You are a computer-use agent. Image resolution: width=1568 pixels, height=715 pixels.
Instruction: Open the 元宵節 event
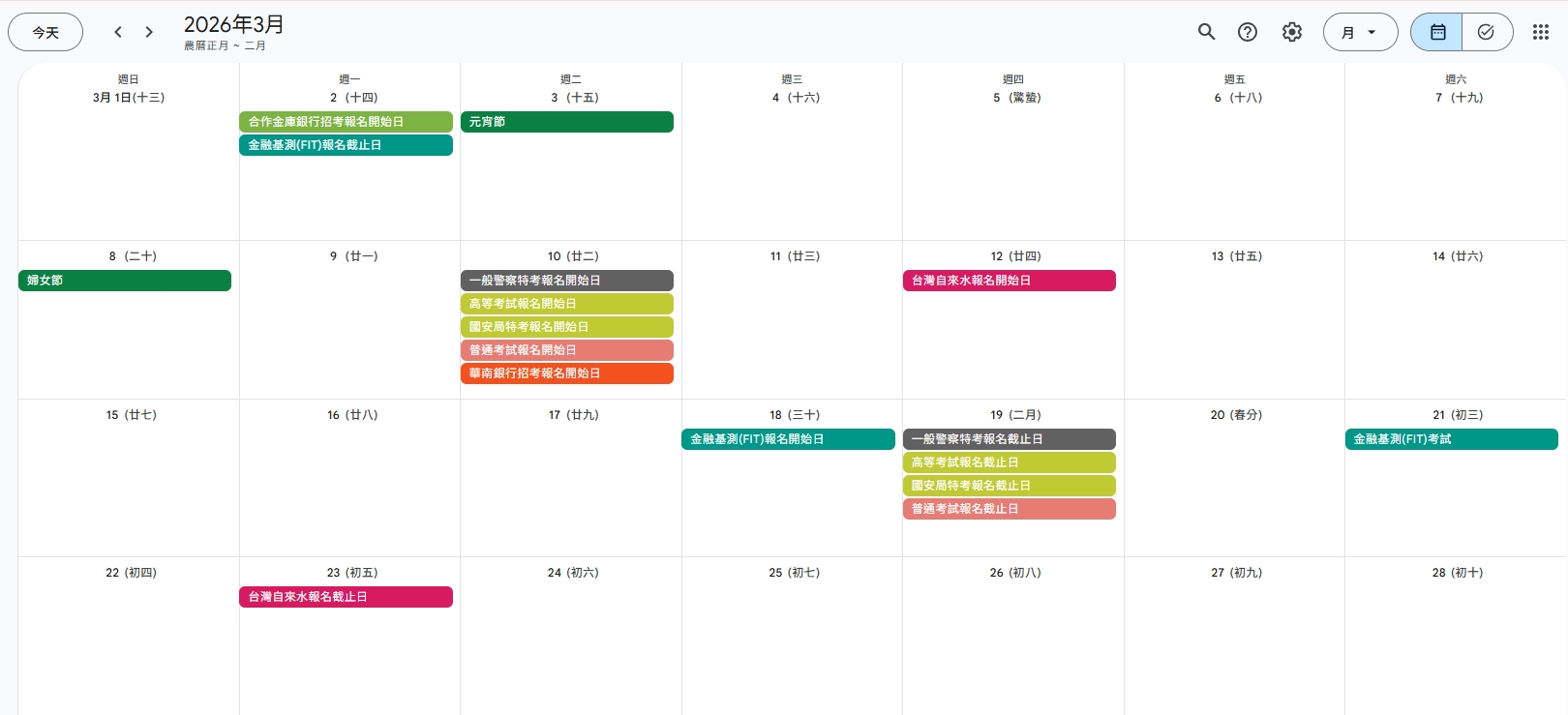click(566, 122)
